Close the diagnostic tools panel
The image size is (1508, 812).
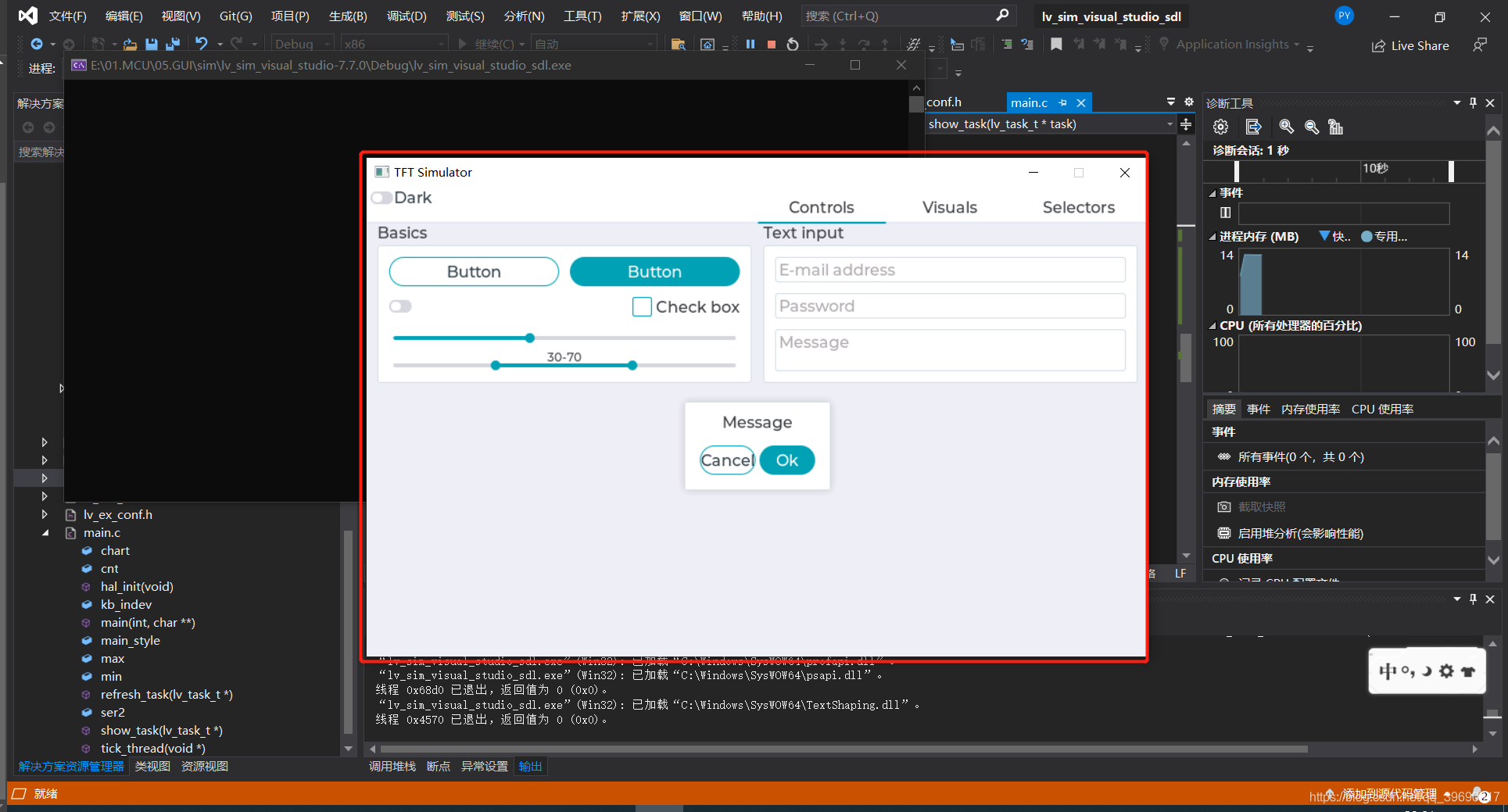(1490, 102)
